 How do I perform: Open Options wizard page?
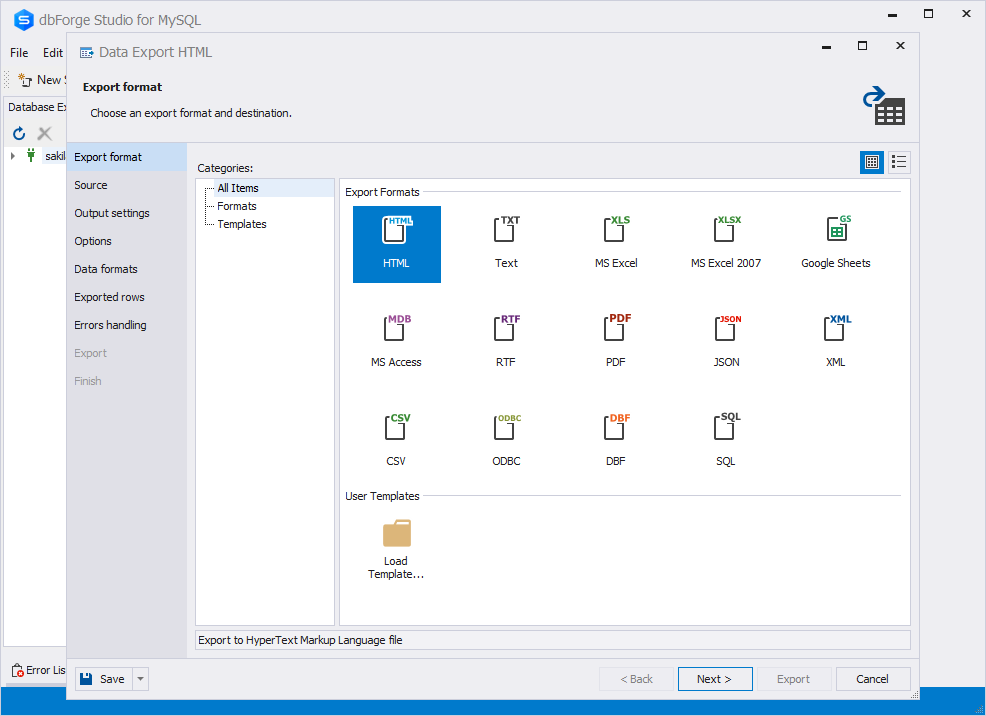coord(126,241)
